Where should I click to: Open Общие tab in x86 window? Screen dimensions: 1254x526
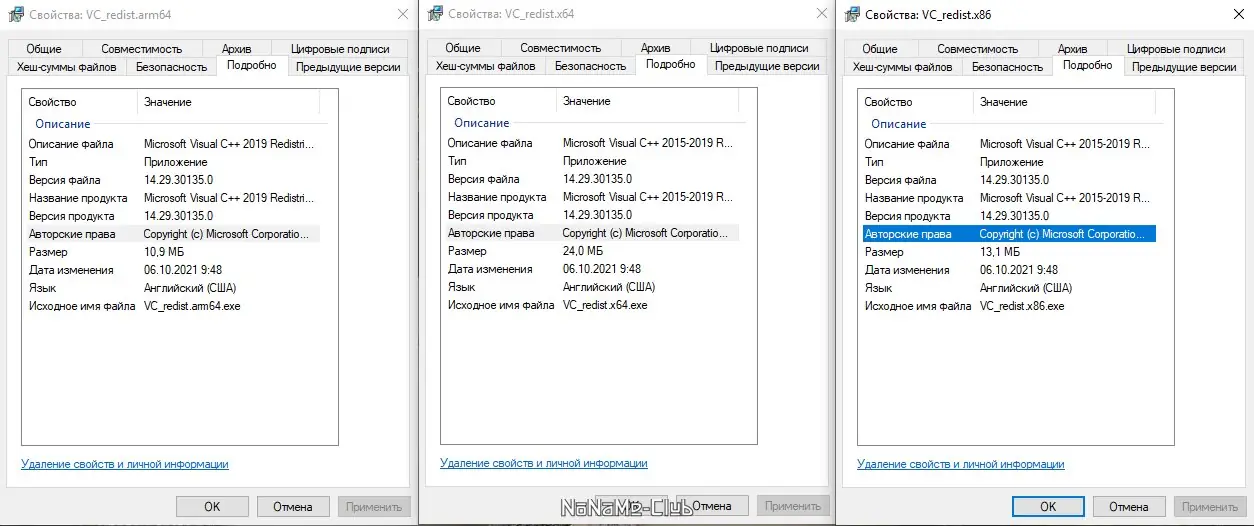coord(880,48)
